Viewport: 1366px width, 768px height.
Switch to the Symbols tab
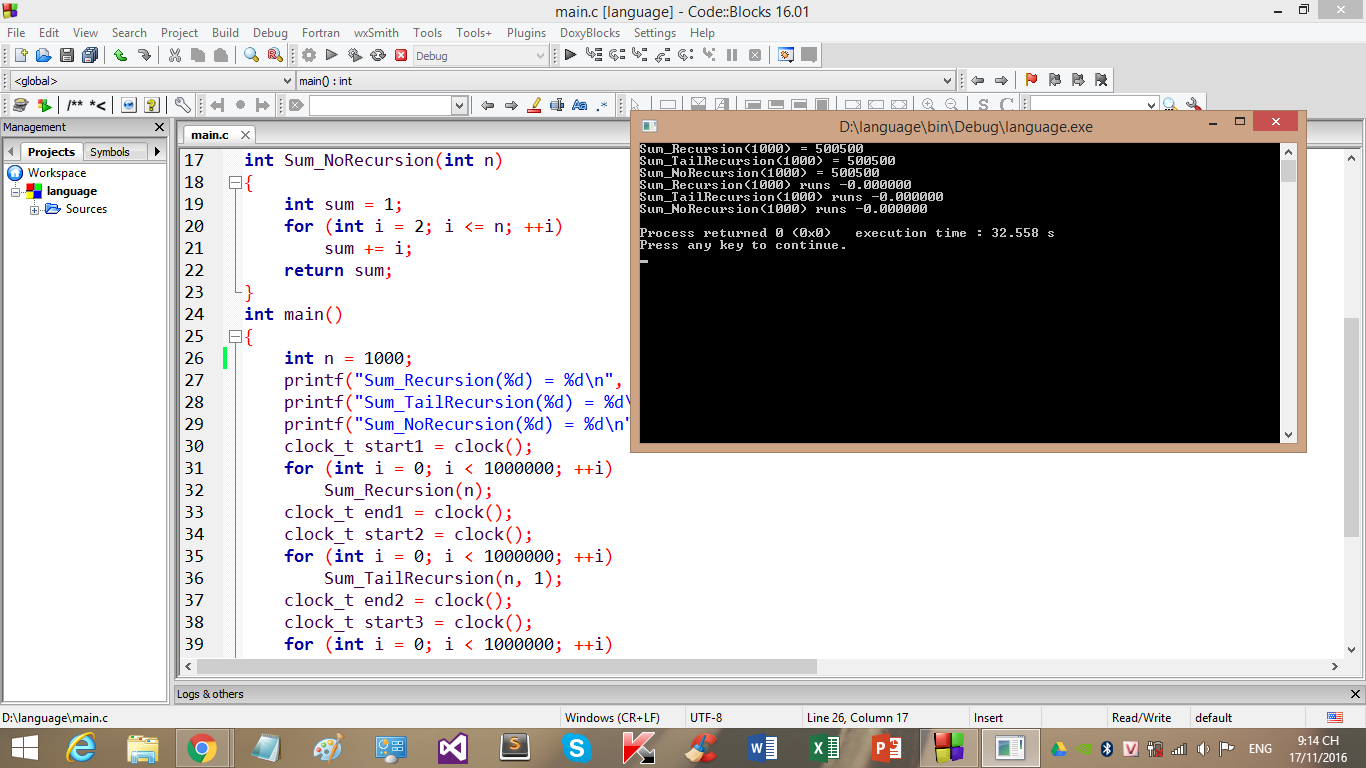click(x=109, y=152)
